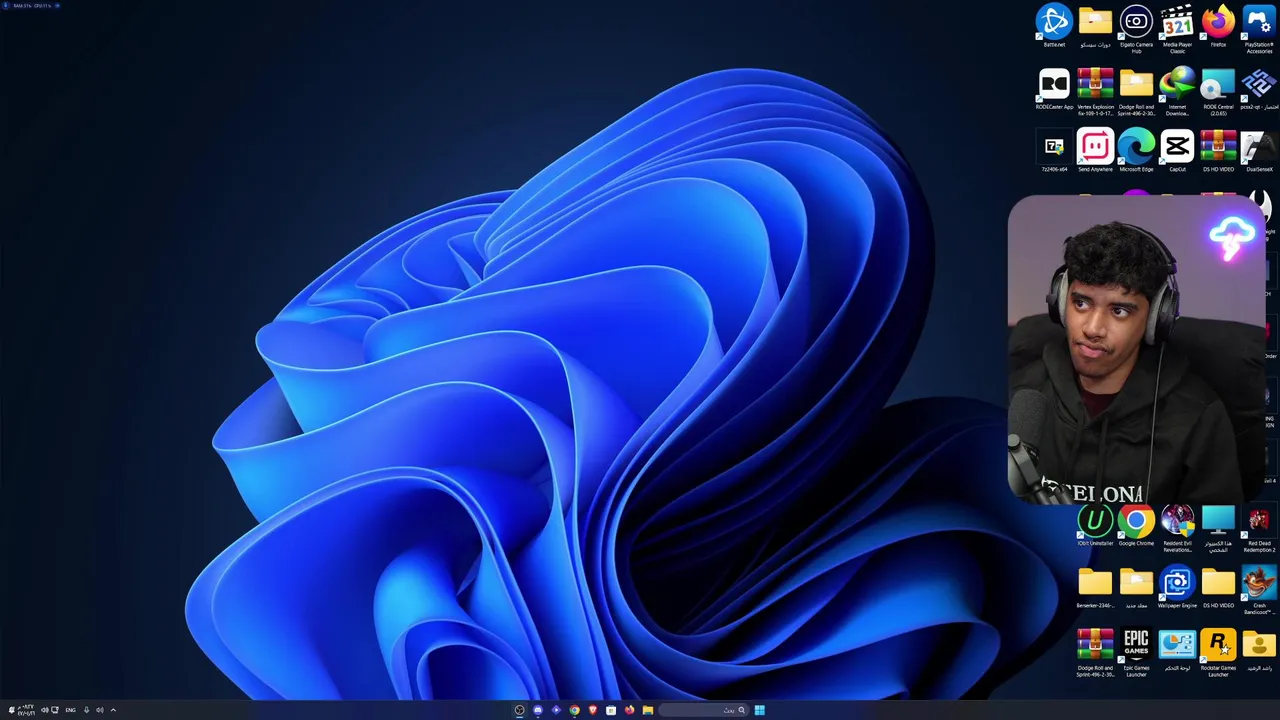Select the Dodge Roll and Sprint WinRAR archive

coord(1095,652)
